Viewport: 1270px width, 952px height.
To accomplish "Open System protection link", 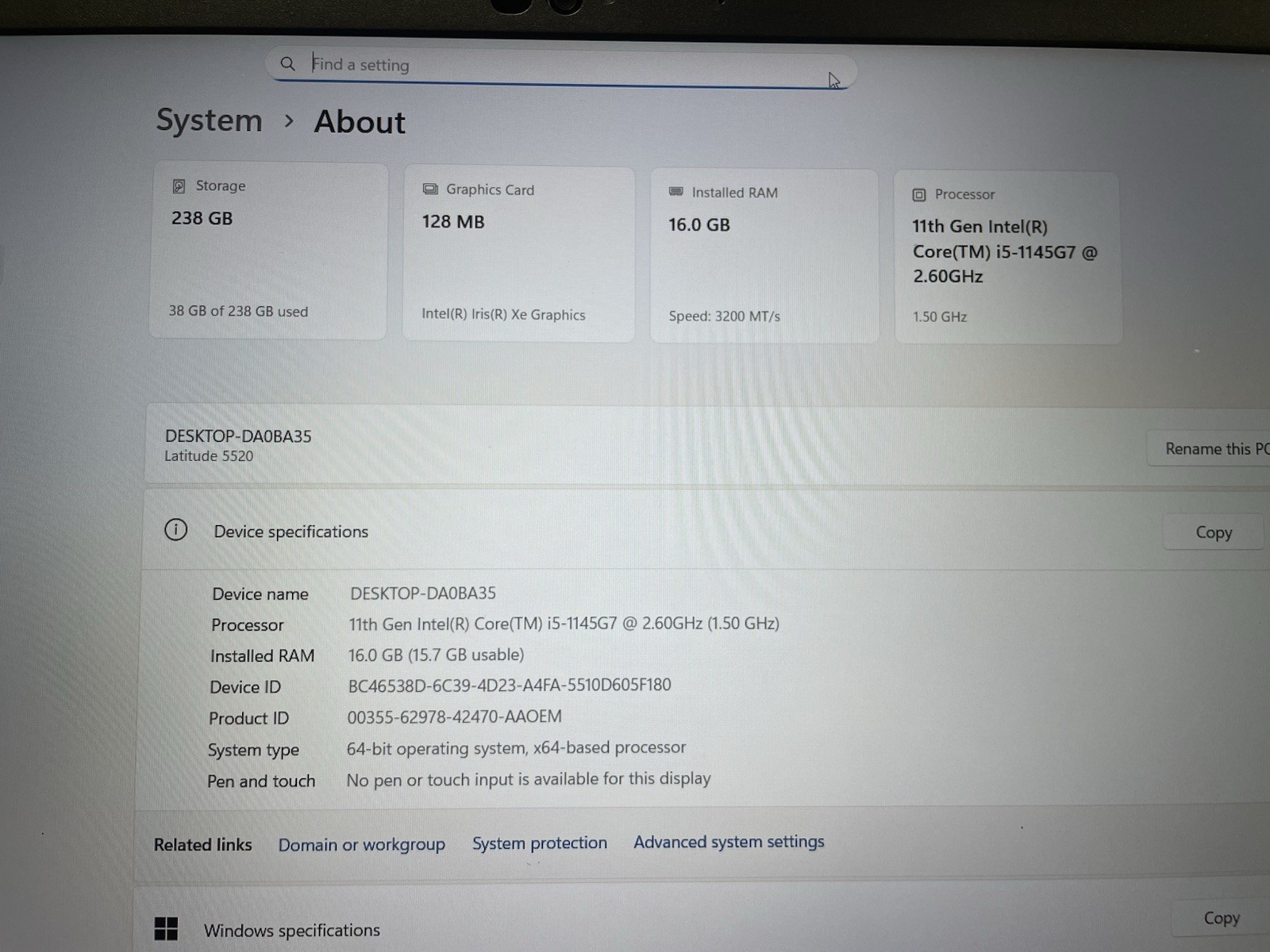I will click(x=540, y=843).
